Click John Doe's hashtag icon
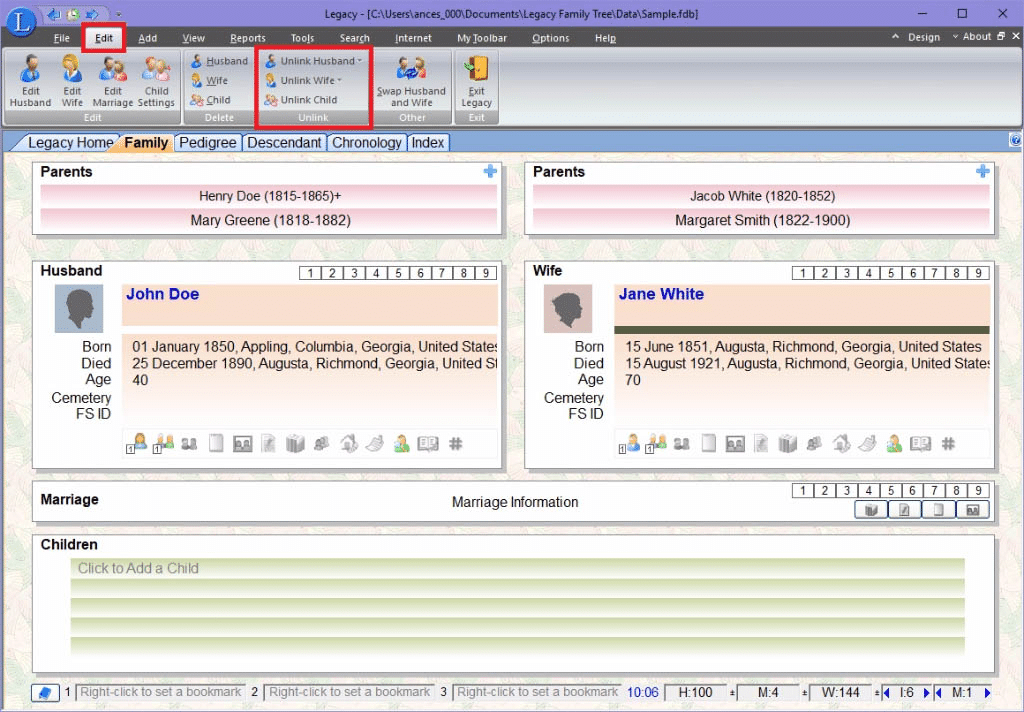Image resolution: width=1024 pixels, height=712 pixels. pyautogui.click(x=456, y=444)
